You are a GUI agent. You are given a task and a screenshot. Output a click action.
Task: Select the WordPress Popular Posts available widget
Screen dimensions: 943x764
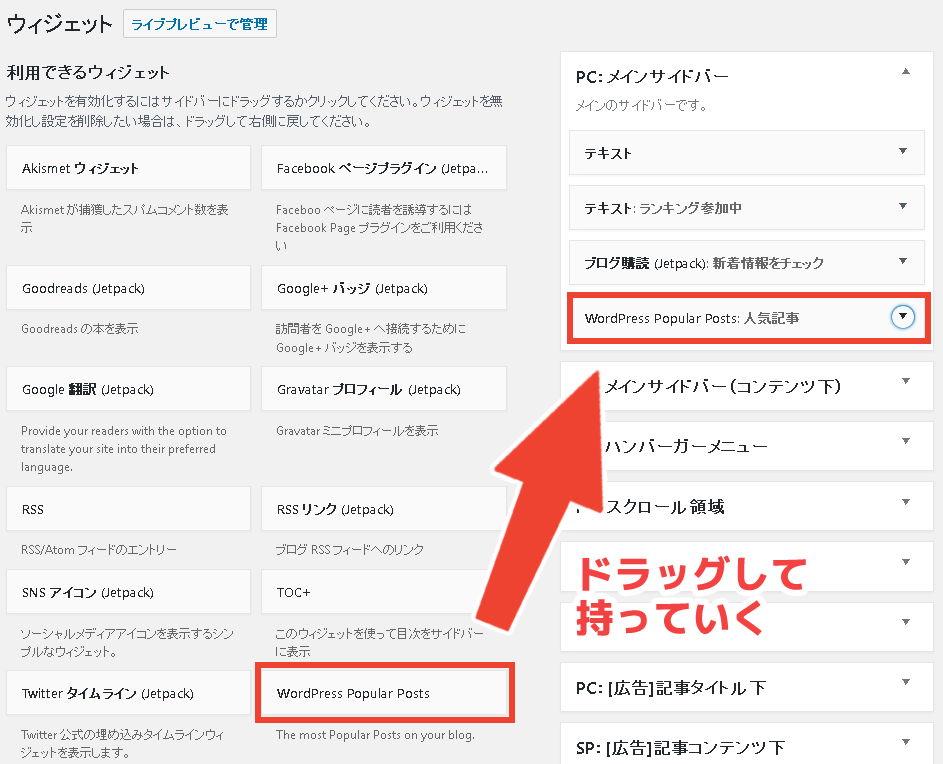[385, 693]
